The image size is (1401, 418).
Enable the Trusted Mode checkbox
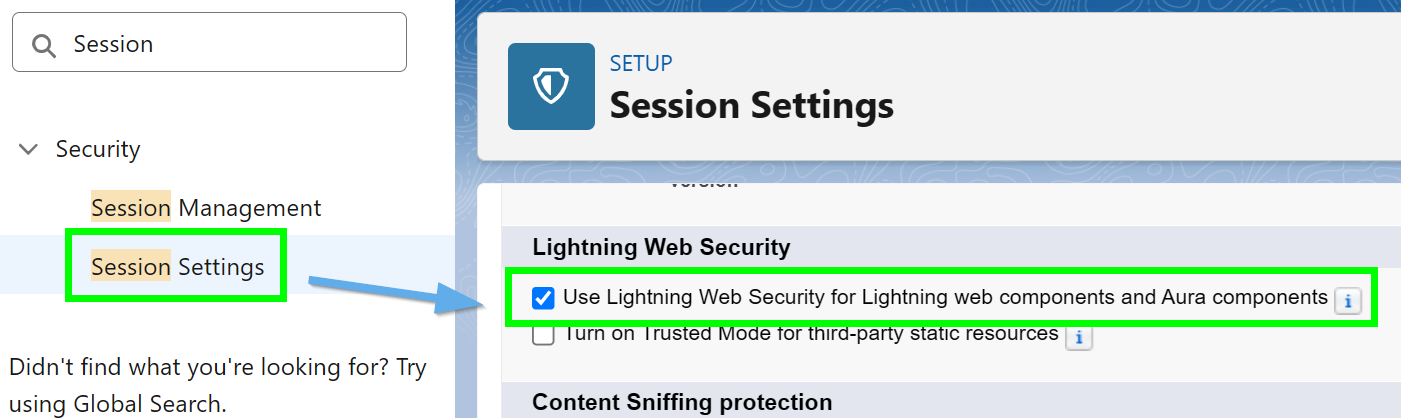pyautogui.click(x=544, y=335)
